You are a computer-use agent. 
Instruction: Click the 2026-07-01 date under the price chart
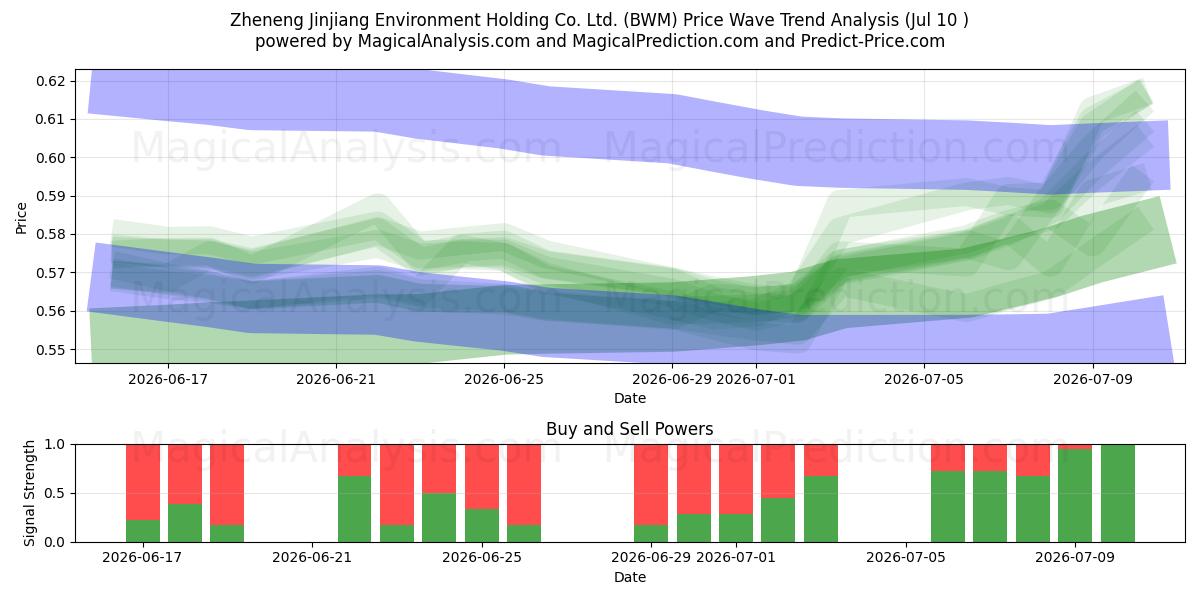(x=756, y=379)
